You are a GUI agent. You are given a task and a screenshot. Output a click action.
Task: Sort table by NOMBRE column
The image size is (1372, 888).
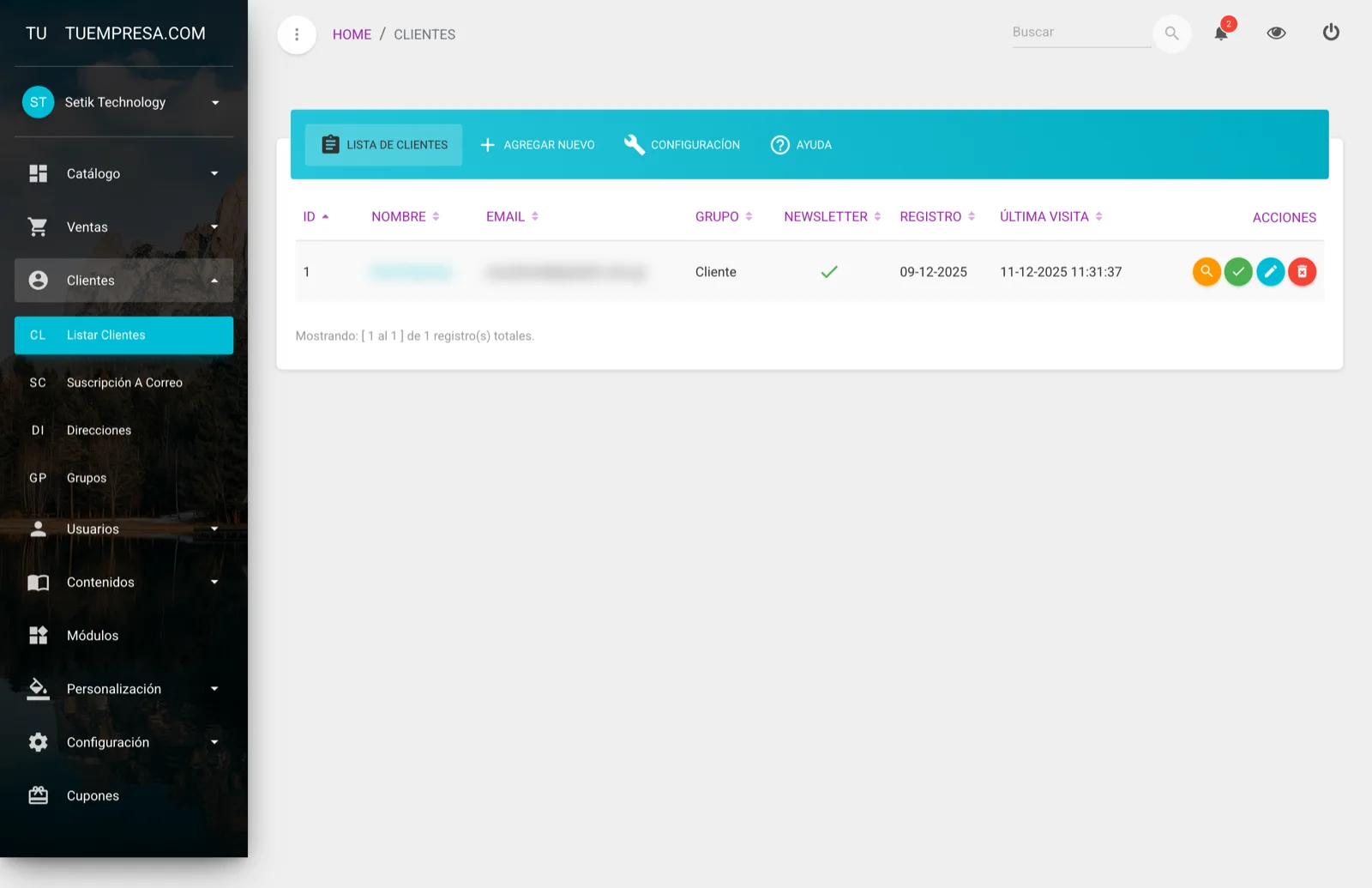405,217
